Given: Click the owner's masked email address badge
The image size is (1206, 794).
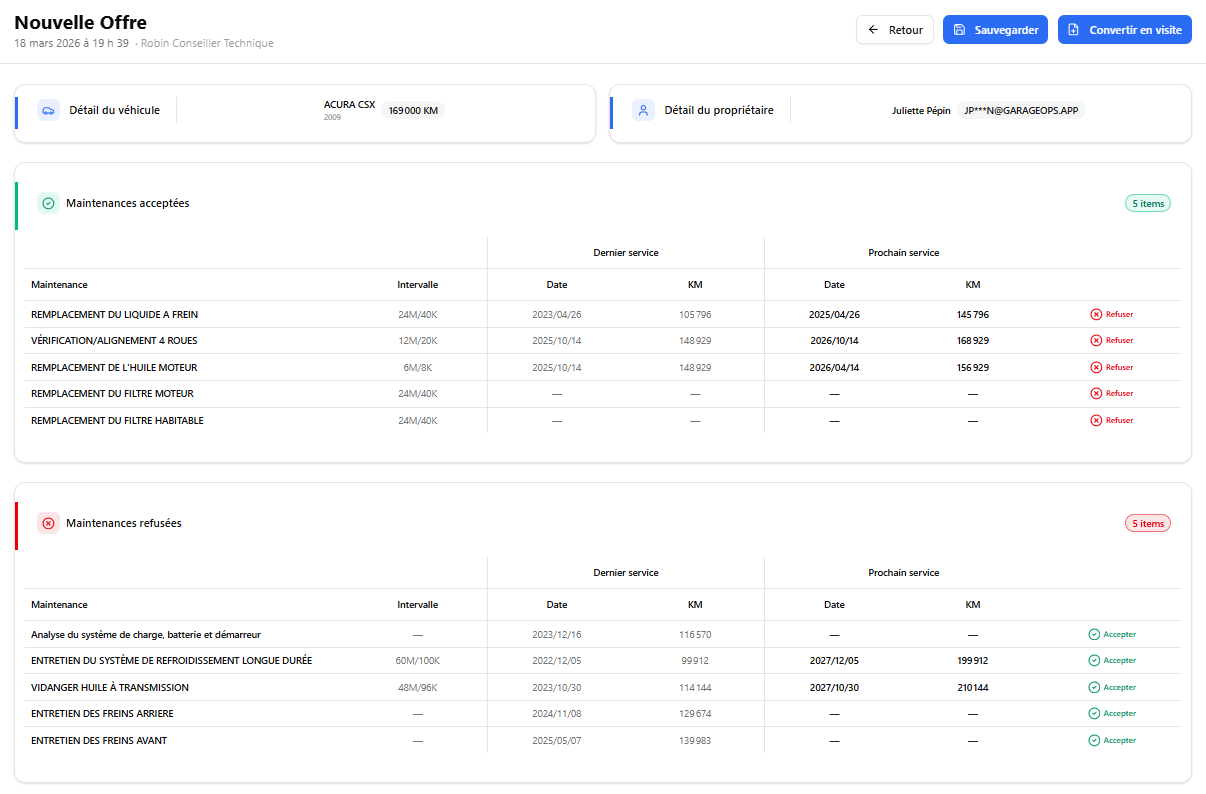Looking at the screenshot, I should [1020, 110].
